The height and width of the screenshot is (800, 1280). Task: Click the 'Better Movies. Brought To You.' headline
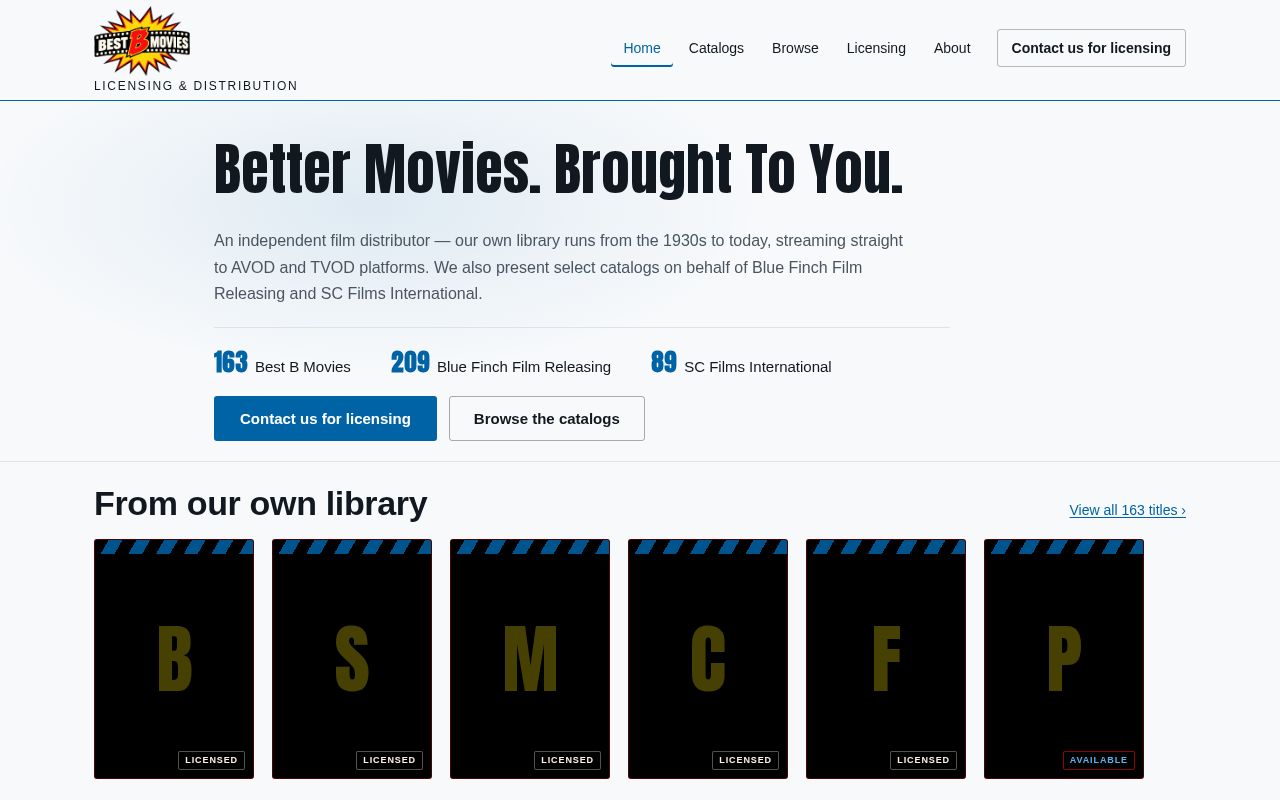tap(558, 169)
